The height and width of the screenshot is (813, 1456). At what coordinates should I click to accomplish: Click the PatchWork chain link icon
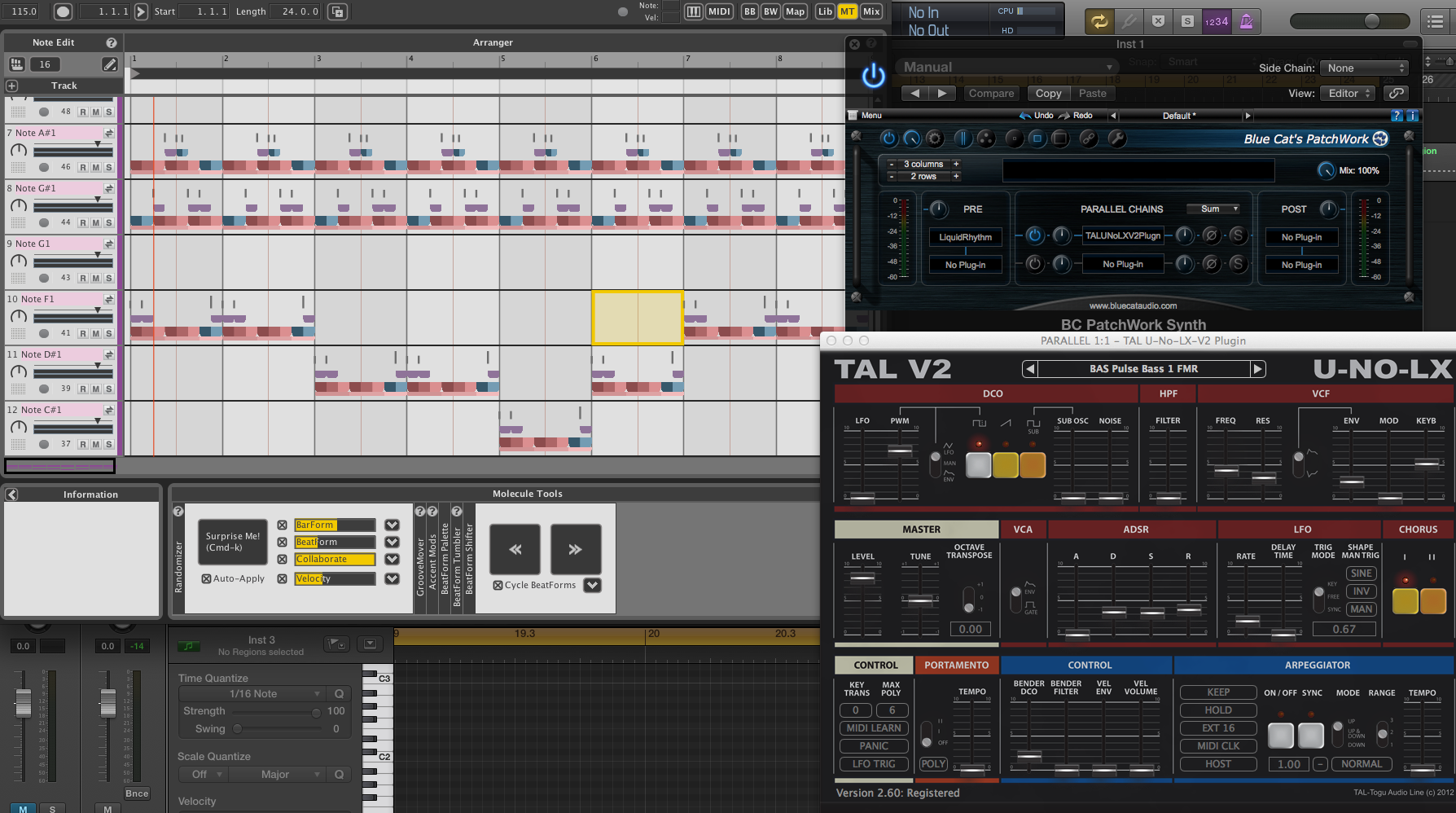click(x=1088, y=139)
